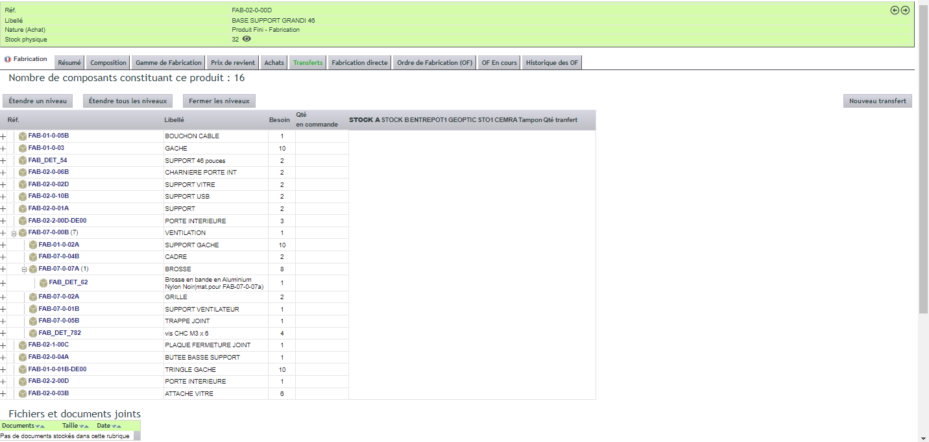
Task: Click the Étendre tous les niveaux button
Action: point(127,101)
